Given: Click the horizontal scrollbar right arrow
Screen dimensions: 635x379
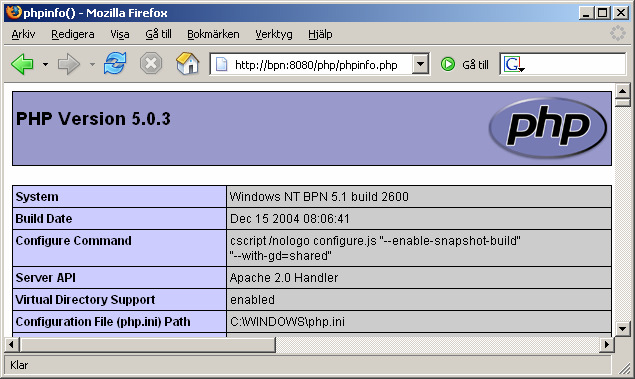Looking at the screenshot, I should [607, 345].
